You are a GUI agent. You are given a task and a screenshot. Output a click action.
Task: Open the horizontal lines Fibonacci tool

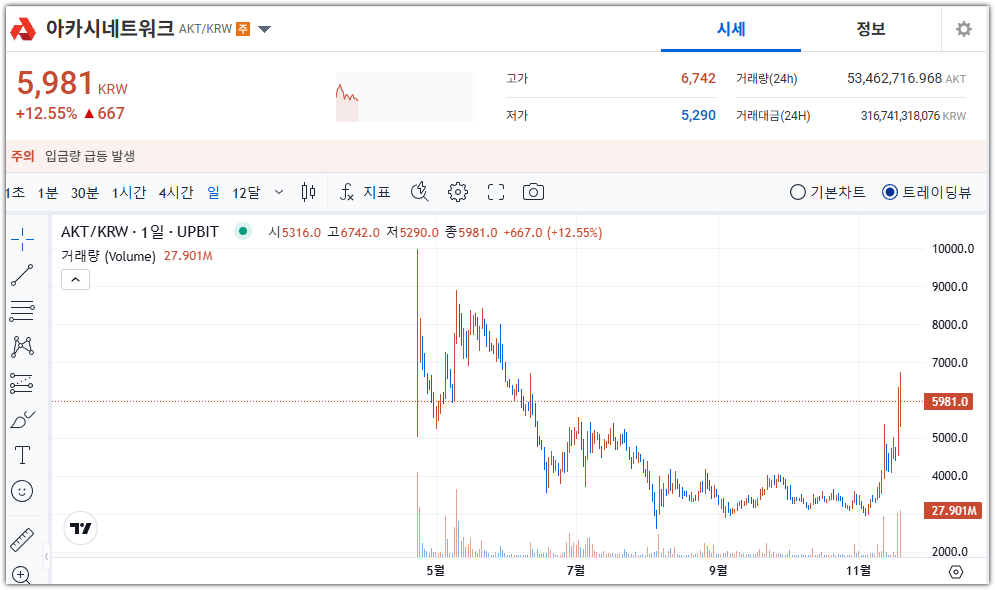click(22, 311)
